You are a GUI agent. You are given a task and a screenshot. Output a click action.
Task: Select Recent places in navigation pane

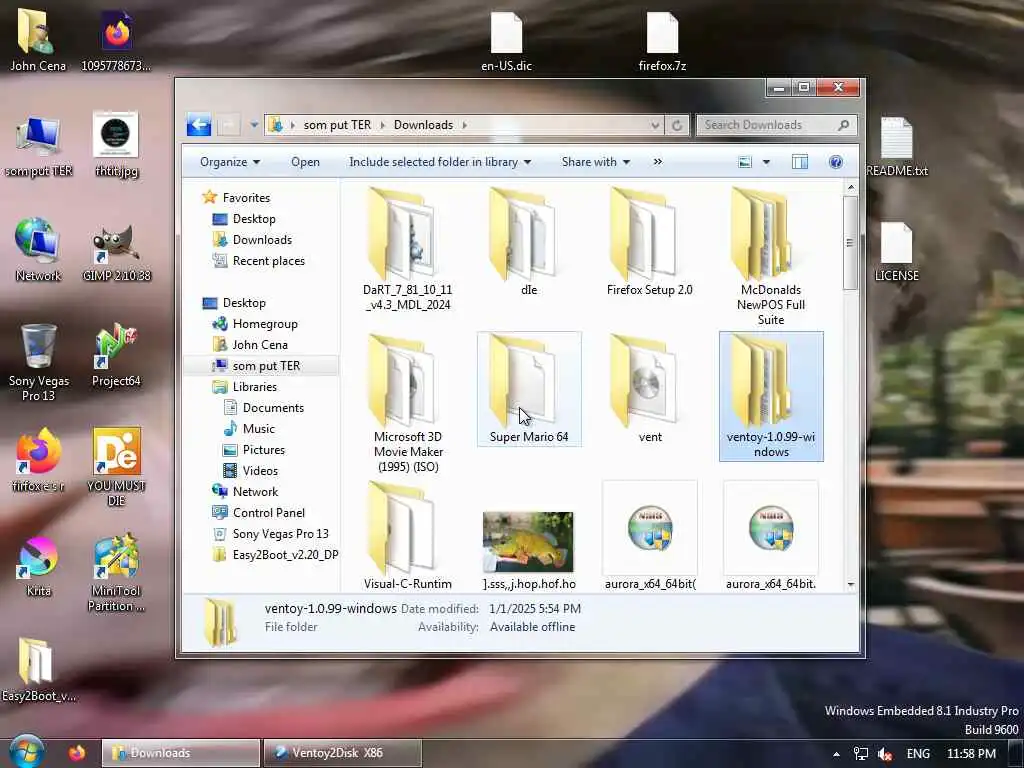tap(268, 261)
